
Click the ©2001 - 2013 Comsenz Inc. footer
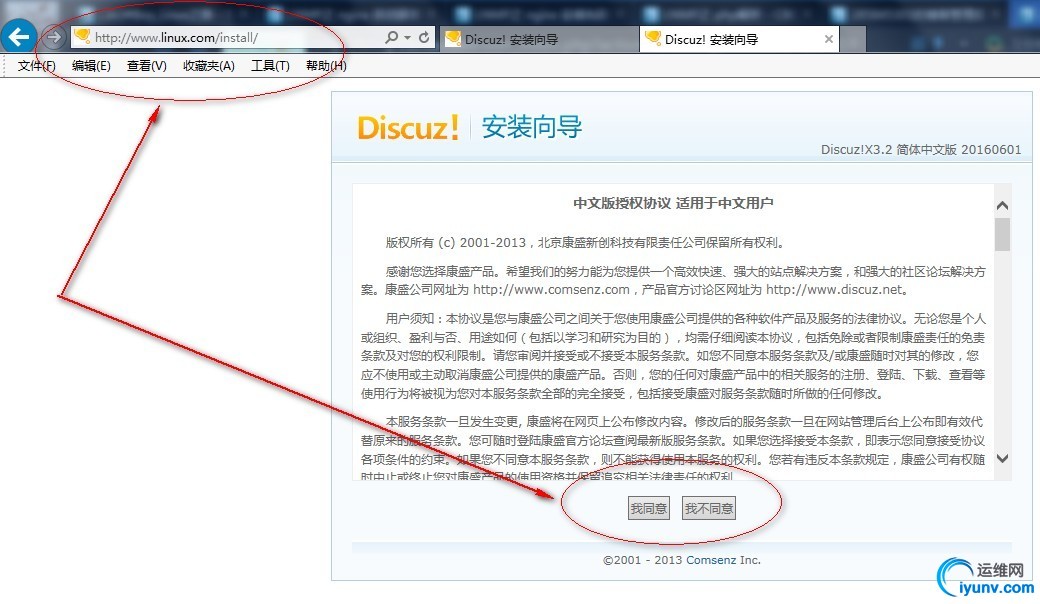pos(682,560)
